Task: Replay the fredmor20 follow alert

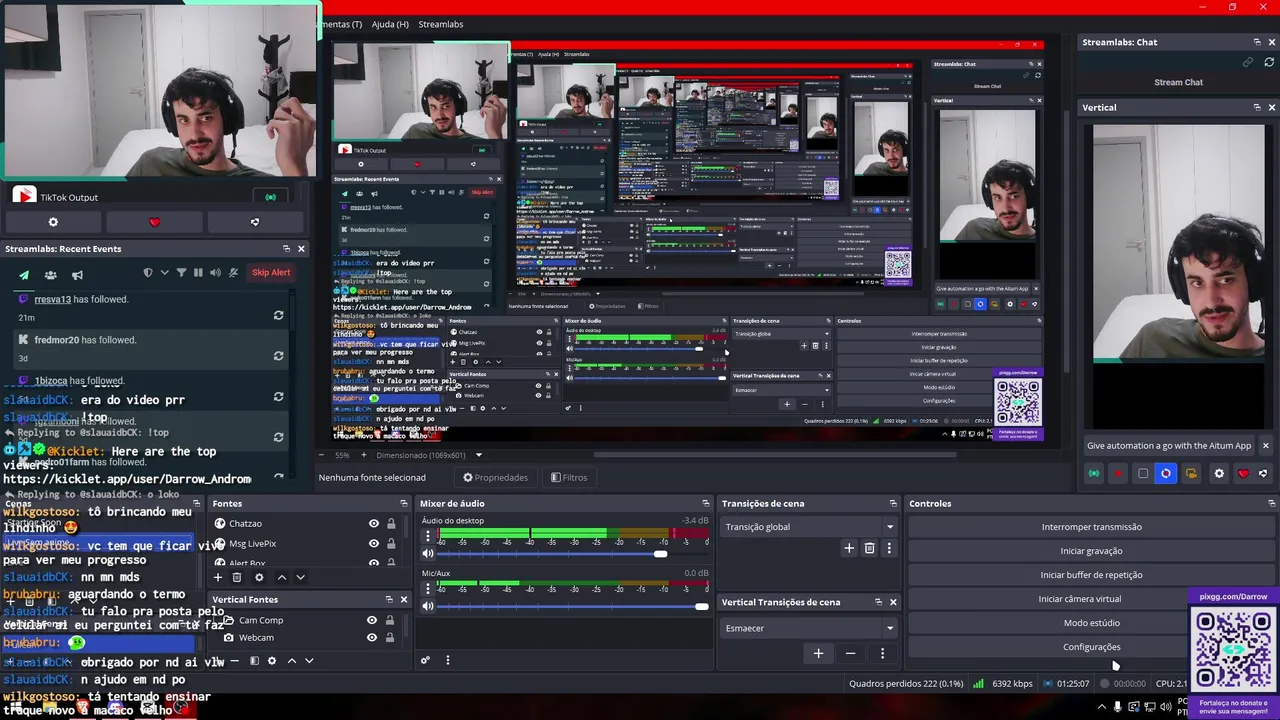Action: coord(278,356)
